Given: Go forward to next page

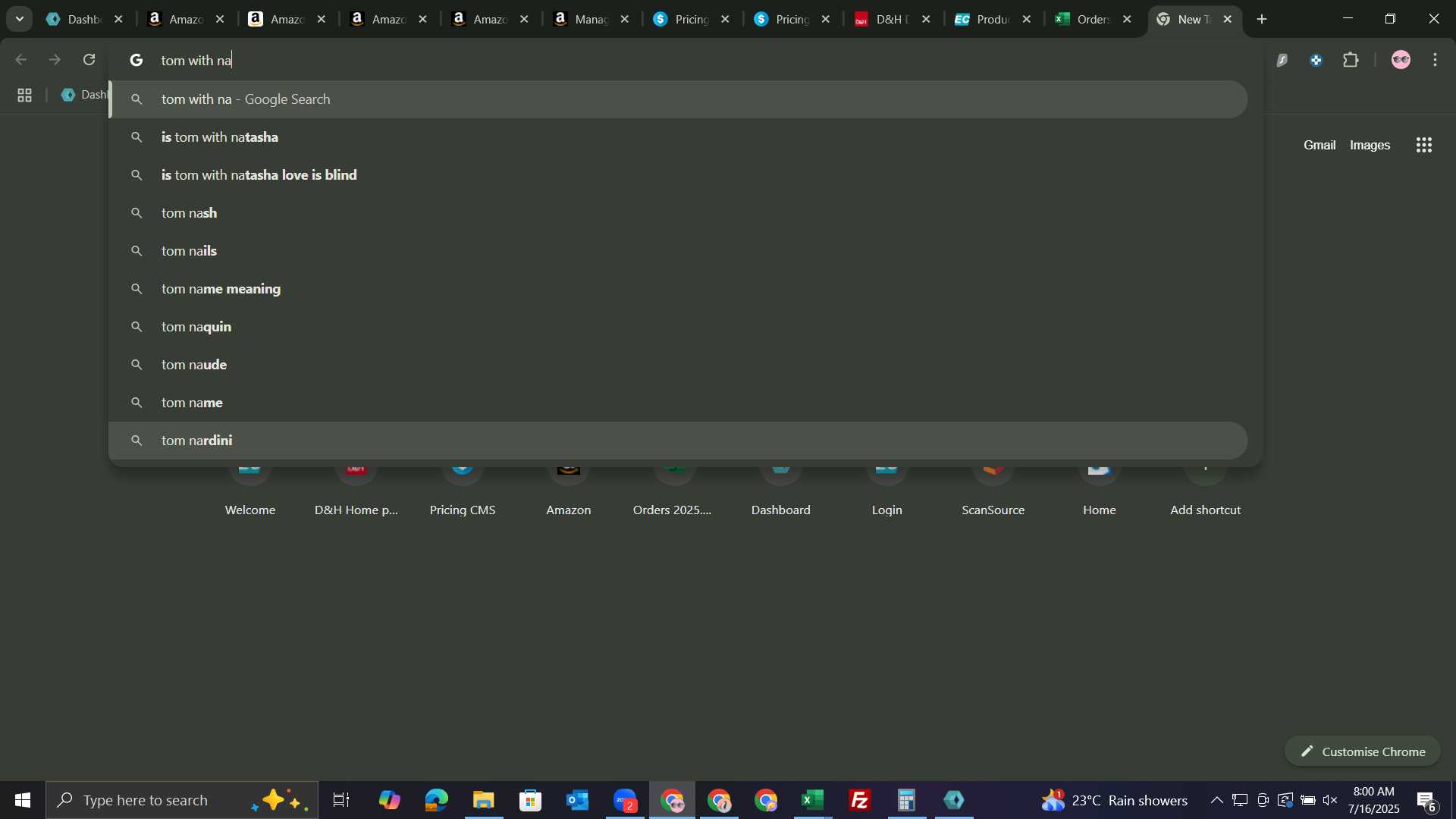Looking at the screenshot, I should click(x=55, y=59).
